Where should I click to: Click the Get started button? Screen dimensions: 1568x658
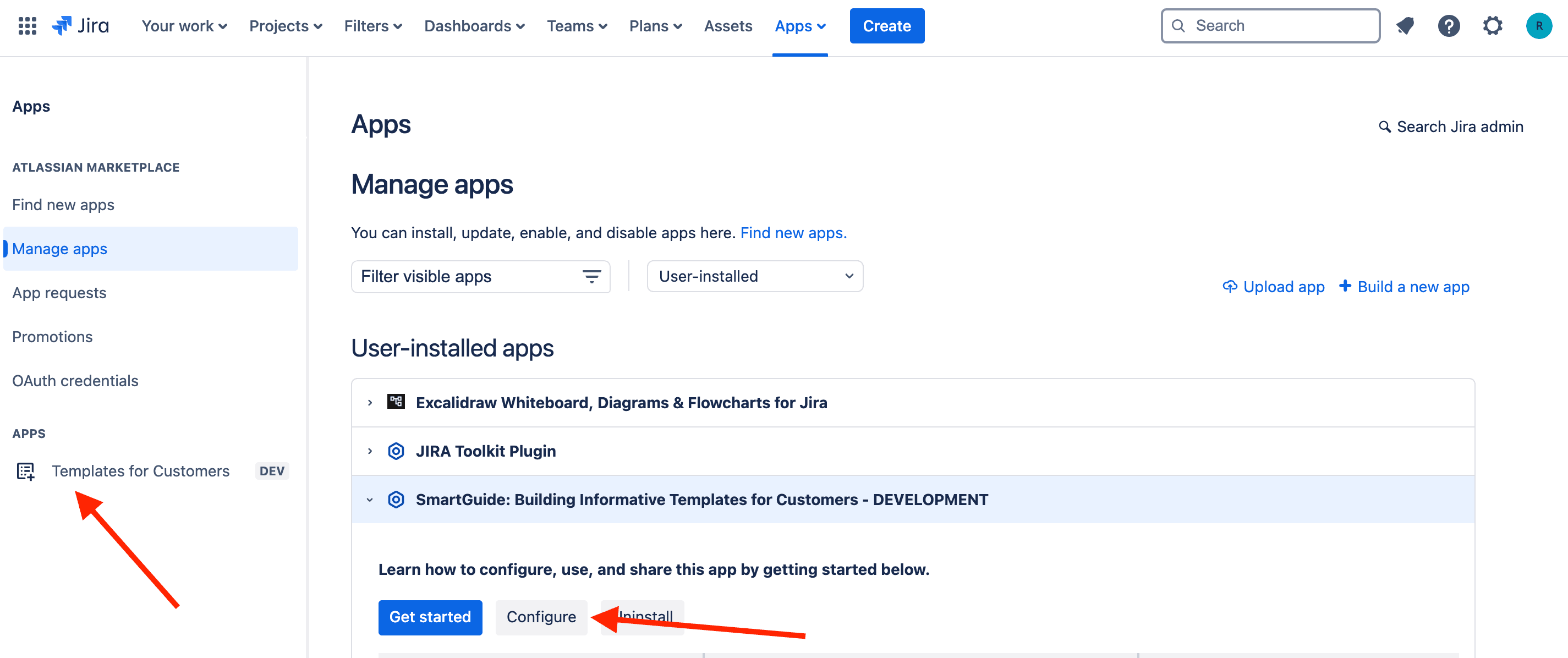pos(430,617)
